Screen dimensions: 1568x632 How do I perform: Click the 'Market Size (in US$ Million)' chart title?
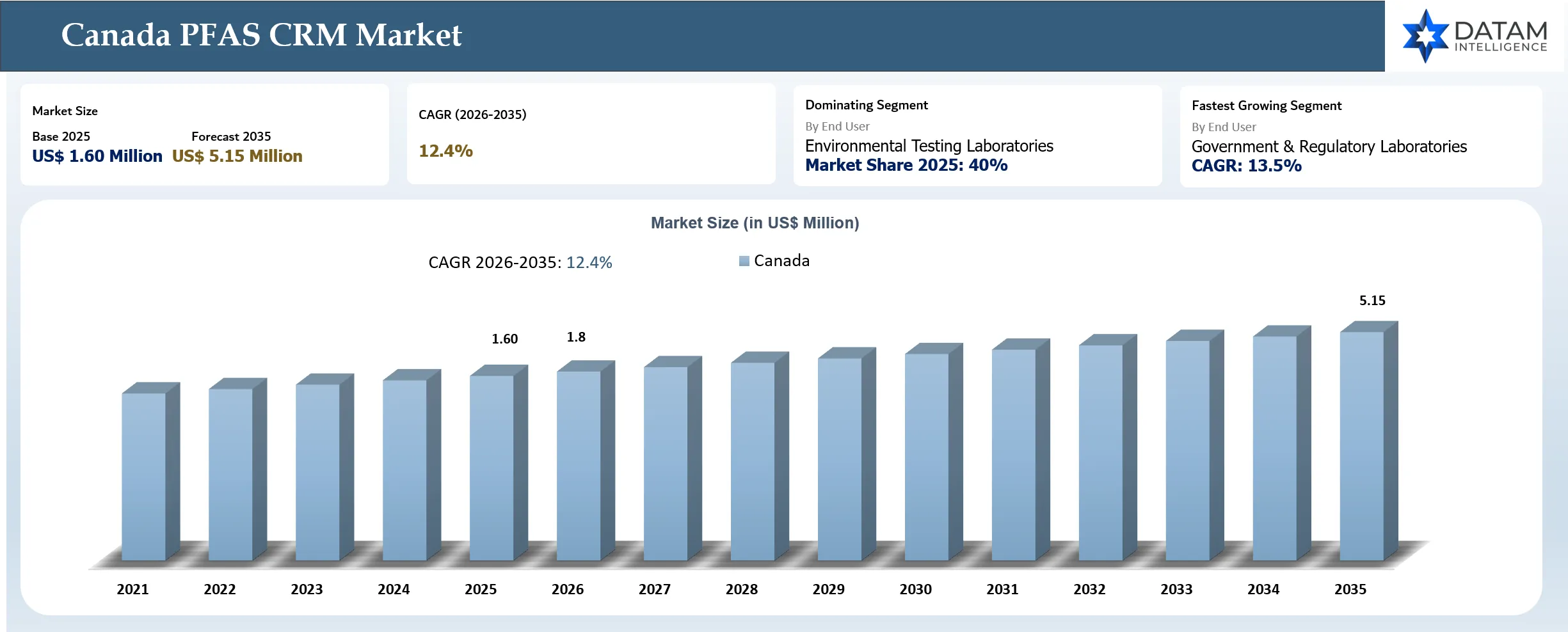tap(755, 223)
